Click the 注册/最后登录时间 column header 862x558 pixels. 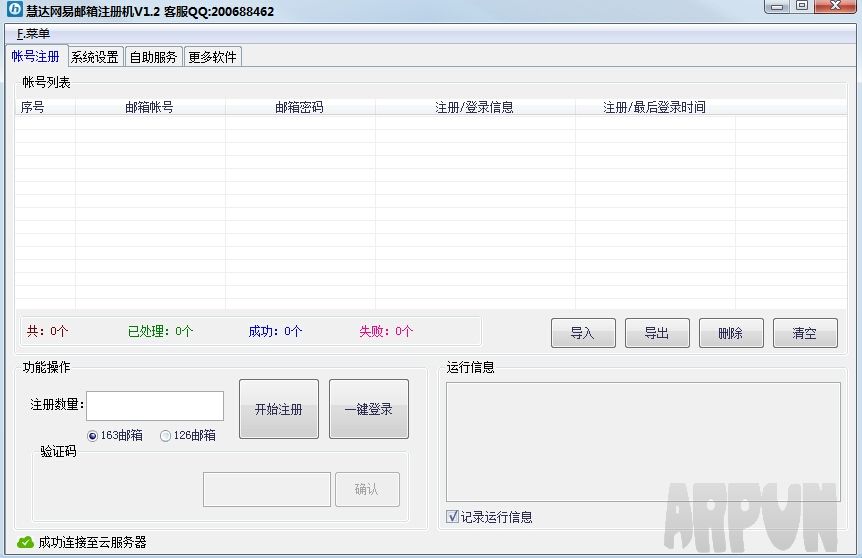[x=655, y=107]
